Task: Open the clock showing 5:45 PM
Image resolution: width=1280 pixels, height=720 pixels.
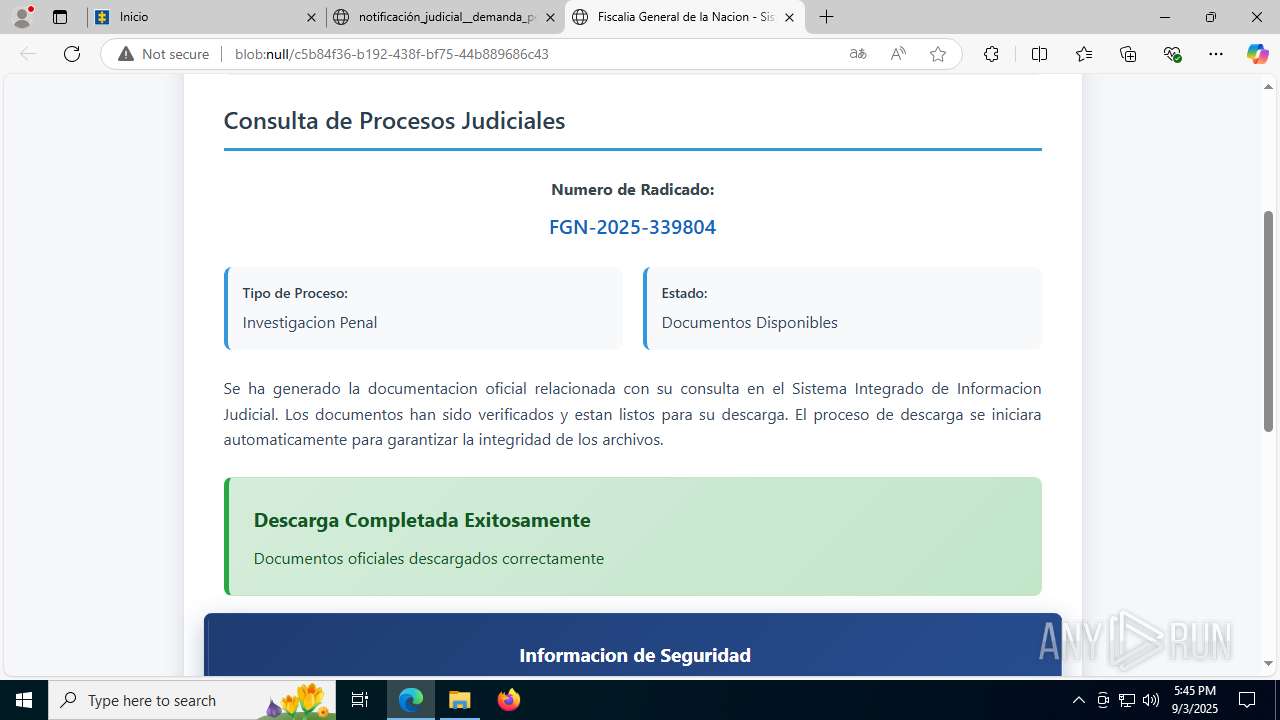Action: [1195, 700]
